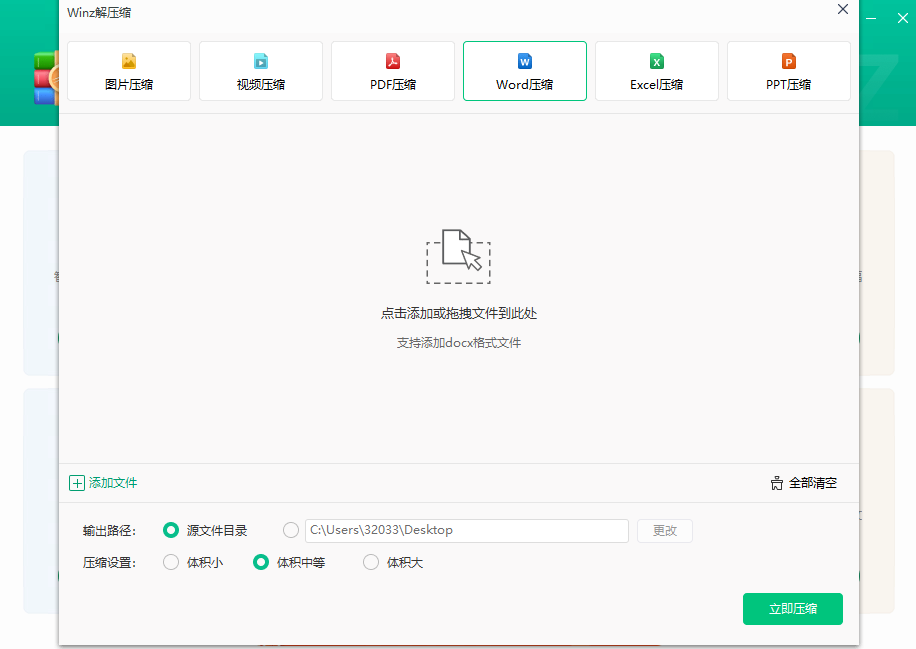Click the red PDF压缩 icon
916x649 pixels.
[x=391, y=60]
